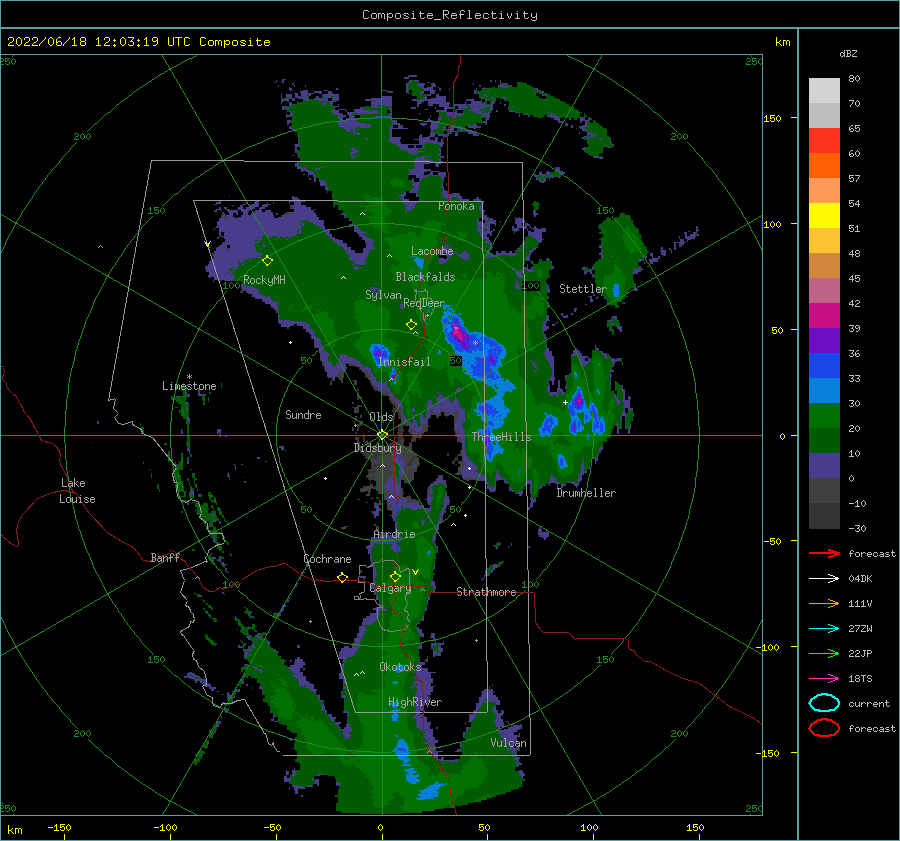Click the yellow diamond marker below Cochrane
This screenshot has height=841, width=900.
coord(342,577)
